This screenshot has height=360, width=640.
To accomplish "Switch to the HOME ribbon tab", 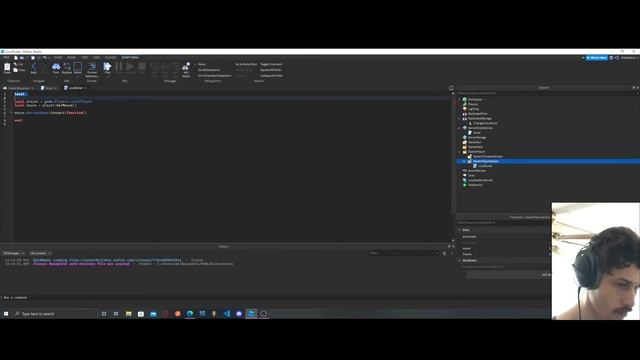I will 58,58.
